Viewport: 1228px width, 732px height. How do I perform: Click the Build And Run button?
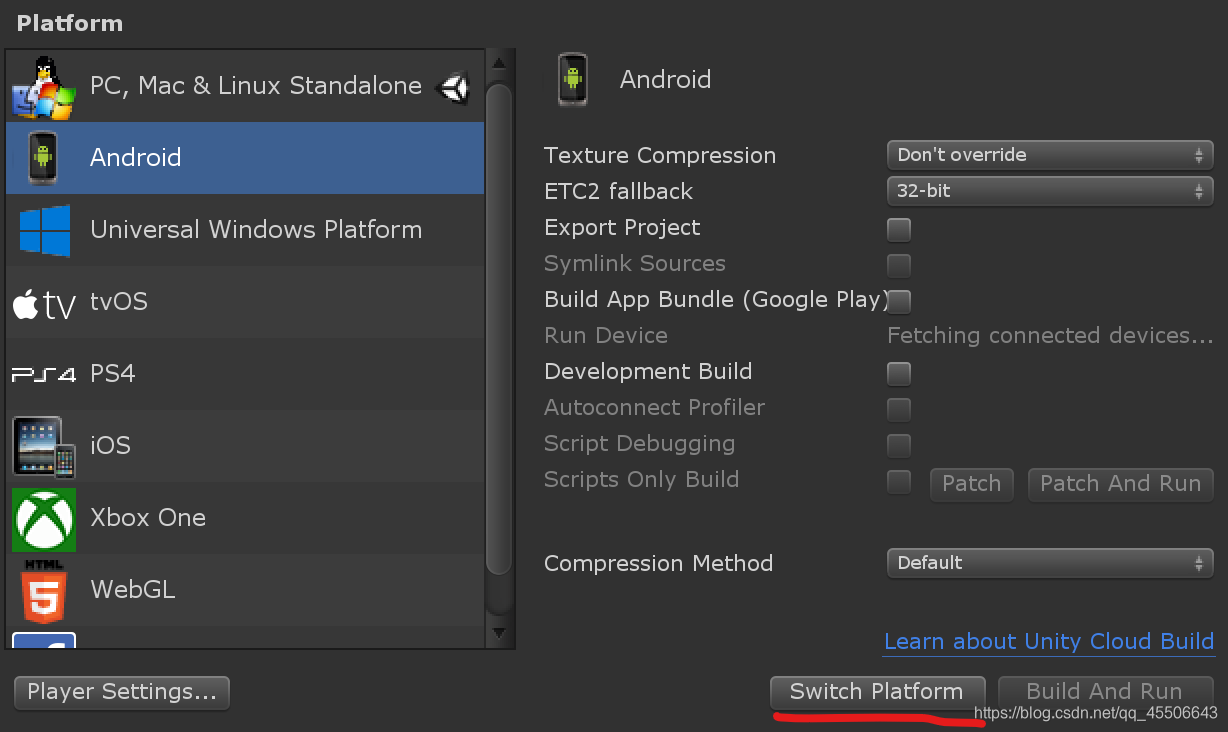[1105, 692]
